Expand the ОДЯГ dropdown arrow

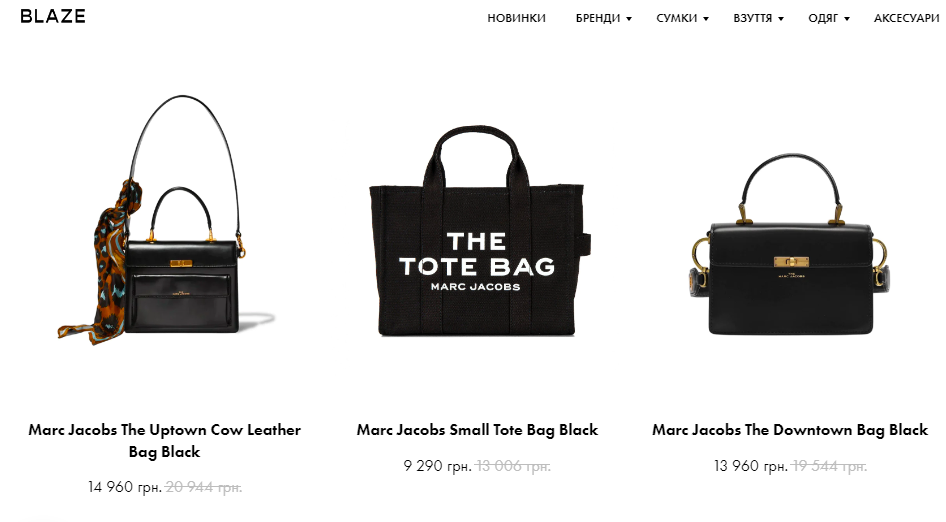pyautogui.click(x=847, y=19)
